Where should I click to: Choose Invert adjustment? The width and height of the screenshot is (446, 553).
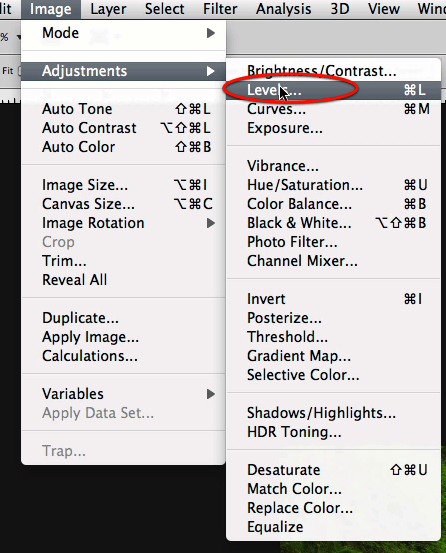(x=333, y=299)
